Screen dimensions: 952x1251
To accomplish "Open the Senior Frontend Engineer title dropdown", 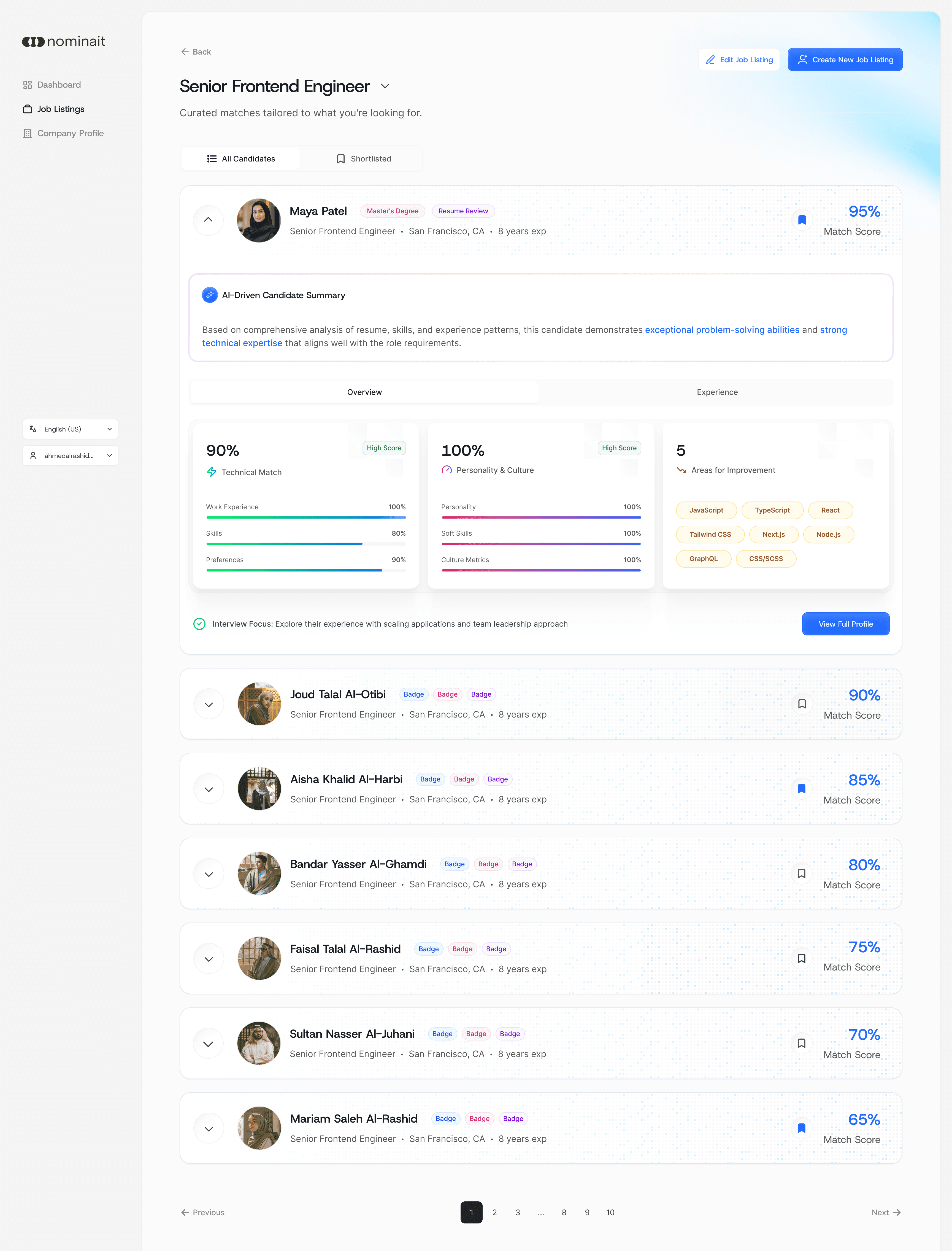I will [x=385, y=86].
